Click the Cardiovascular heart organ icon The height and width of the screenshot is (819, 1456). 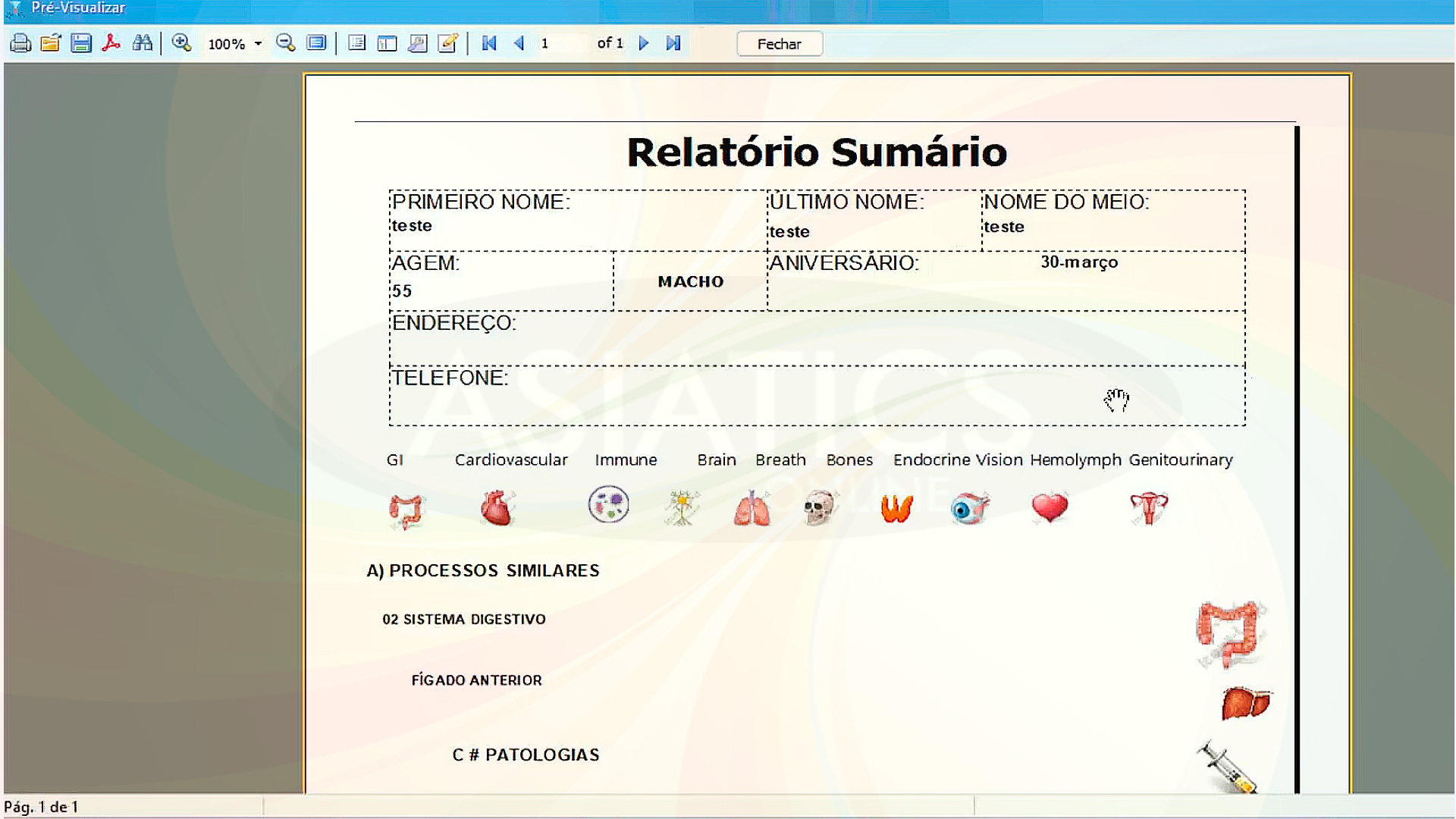tap(497, 508)
